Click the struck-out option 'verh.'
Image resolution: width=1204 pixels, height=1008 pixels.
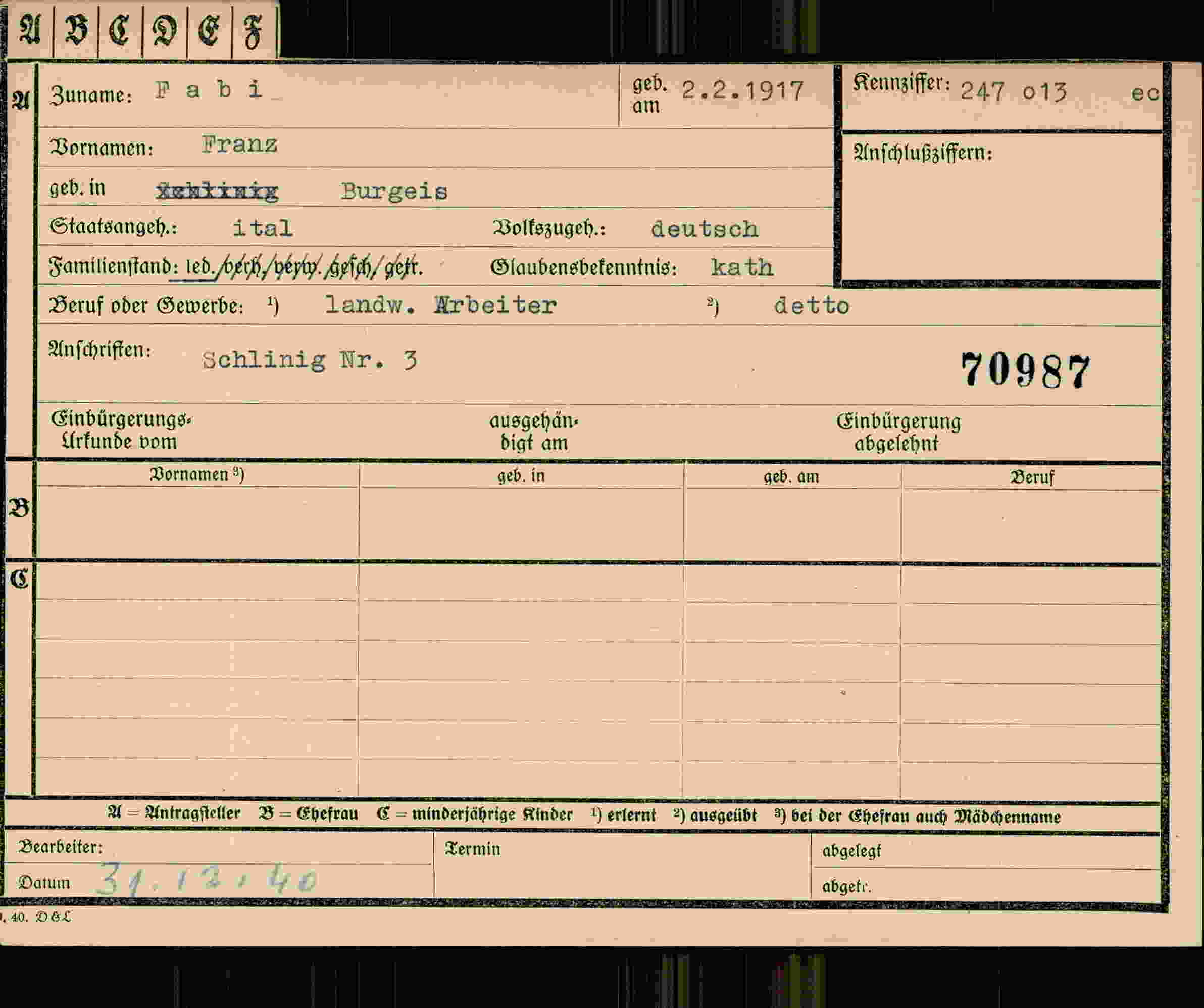[x=242, y=268]
